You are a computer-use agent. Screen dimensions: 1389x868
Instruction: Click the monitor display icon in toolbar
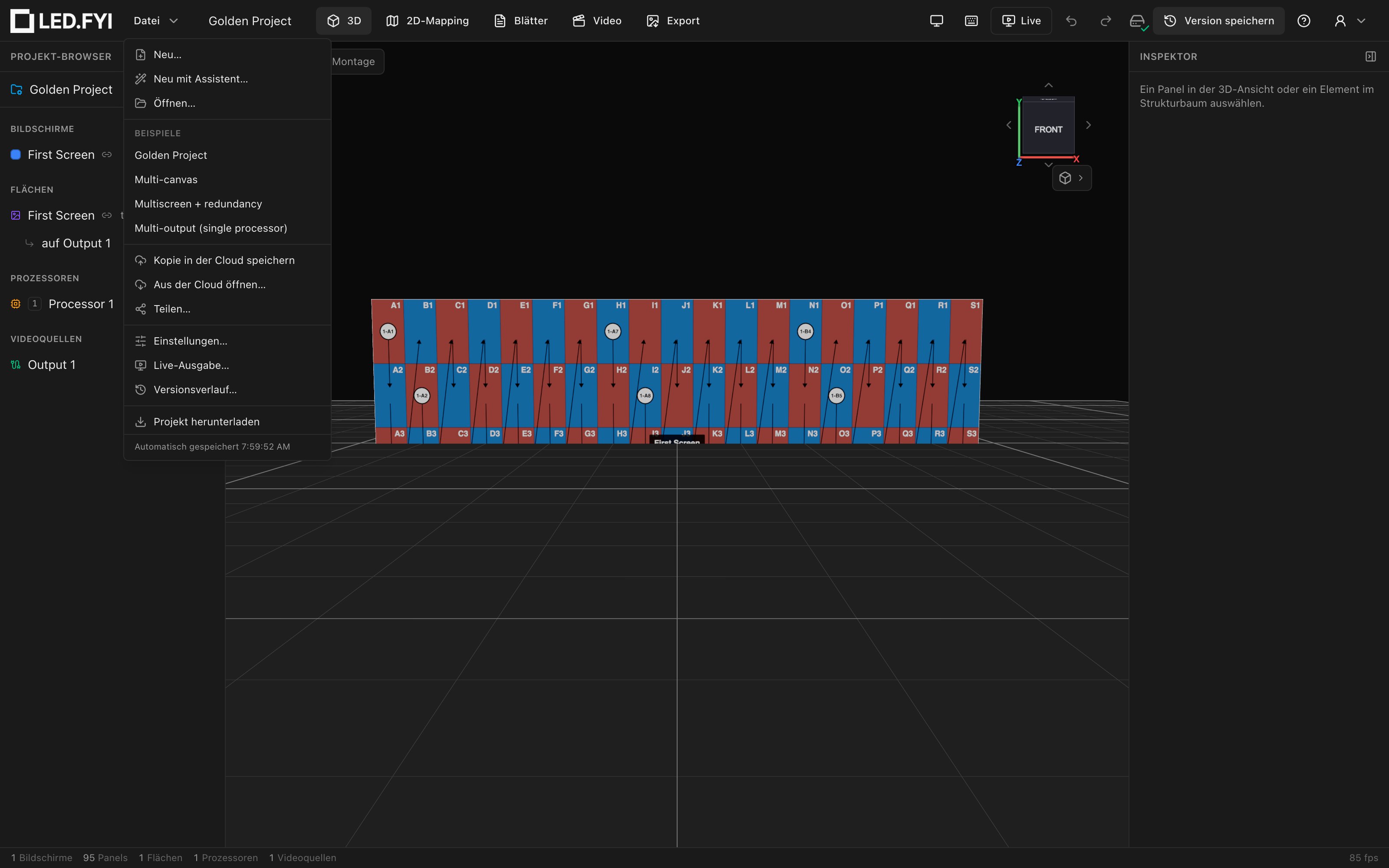[x=937, y=21]
